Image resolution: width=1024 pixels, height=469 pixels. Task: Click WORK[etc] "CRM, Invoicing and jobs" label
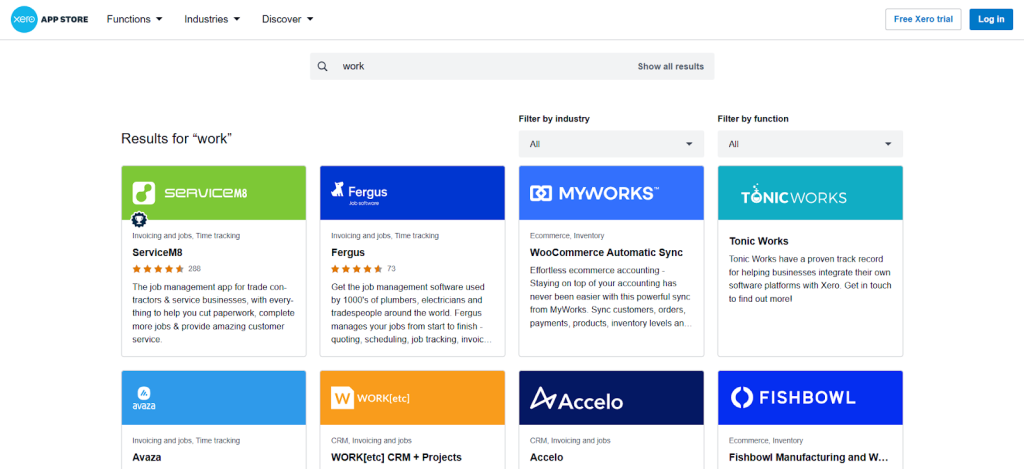371,441
